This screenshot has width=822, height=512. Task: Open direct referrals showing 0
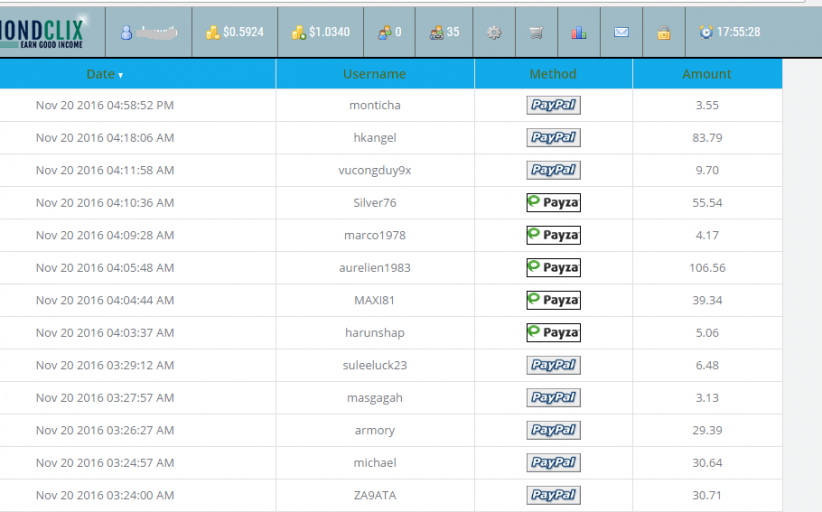click(389, 32)
